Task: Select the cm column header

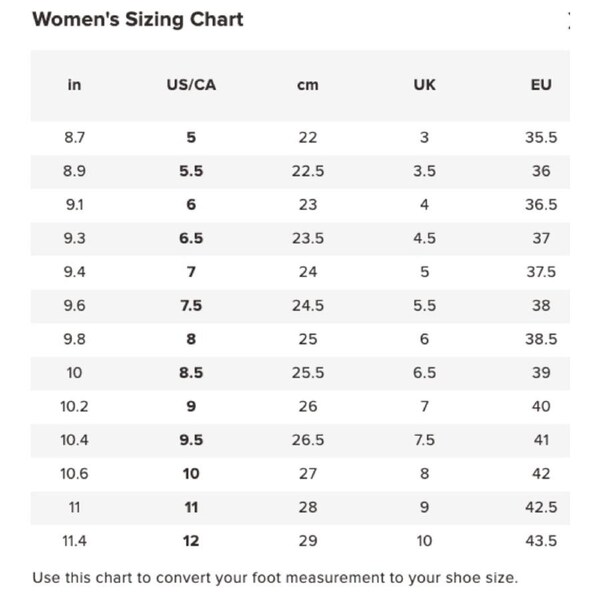Action: point(308,85)
